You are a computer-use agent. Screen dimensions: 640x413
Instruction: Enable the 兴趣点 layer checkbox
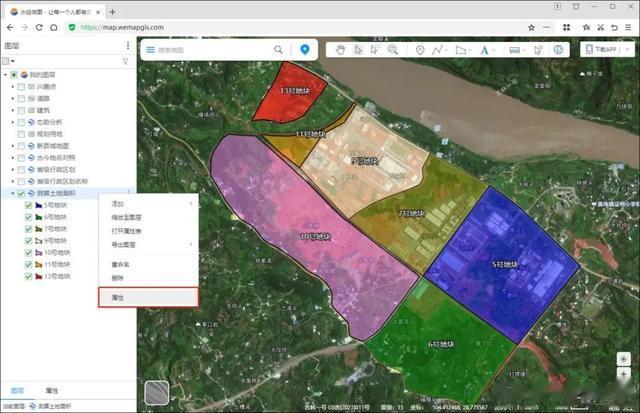point(21,87)
